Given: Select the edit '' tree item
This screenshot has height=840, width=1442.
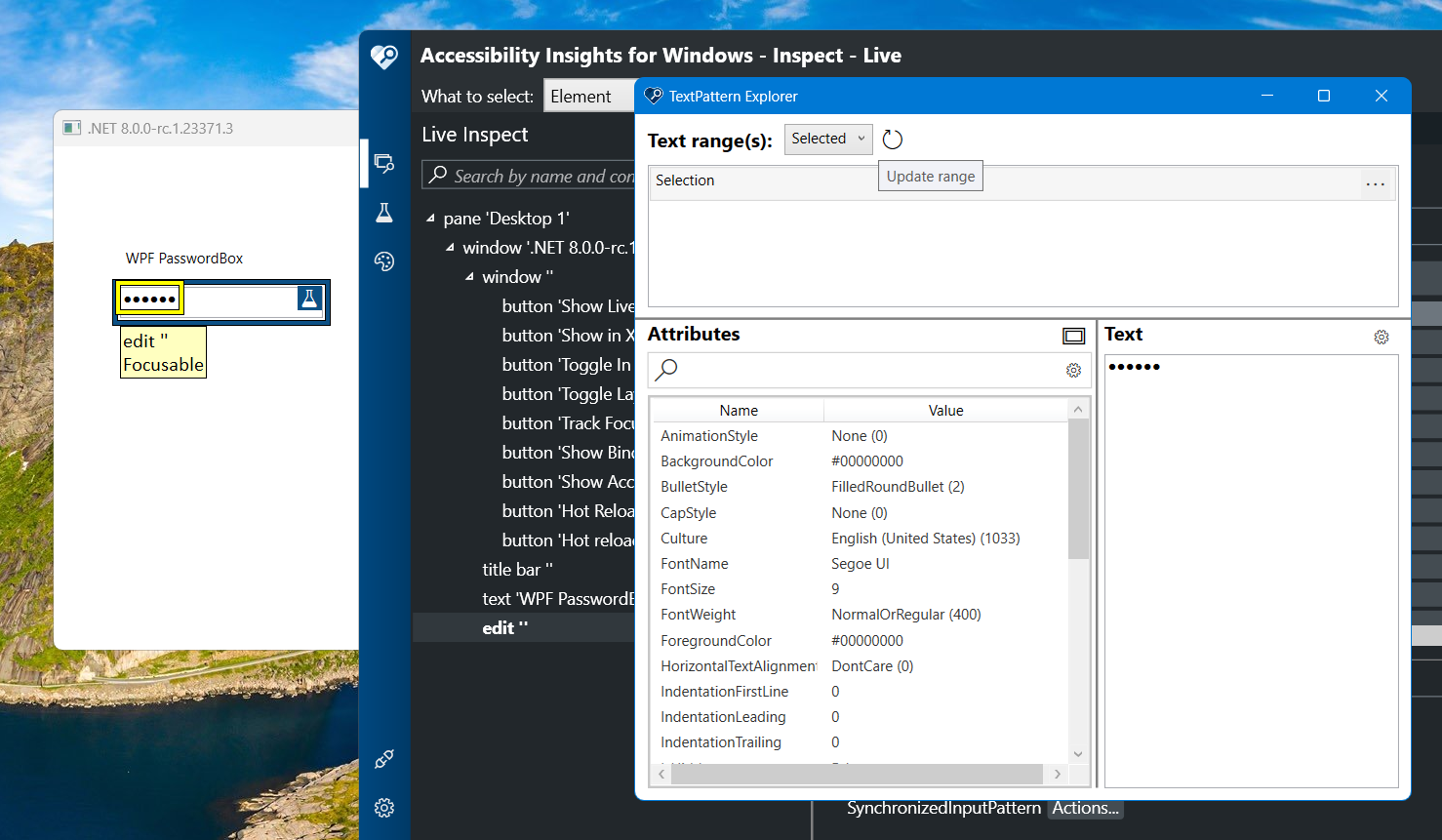Looking at the screenshot, I should tap(503, 627).
